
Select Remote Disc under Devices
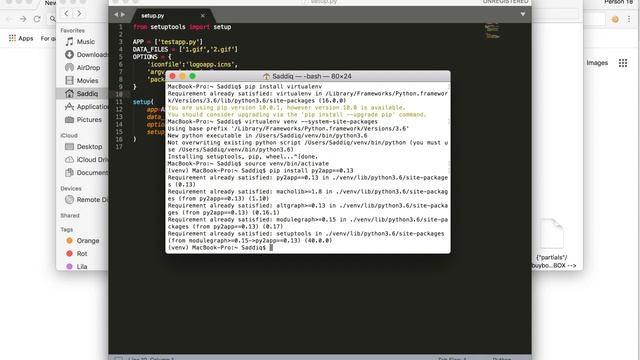pyautogui.click(x=87, y=200)
